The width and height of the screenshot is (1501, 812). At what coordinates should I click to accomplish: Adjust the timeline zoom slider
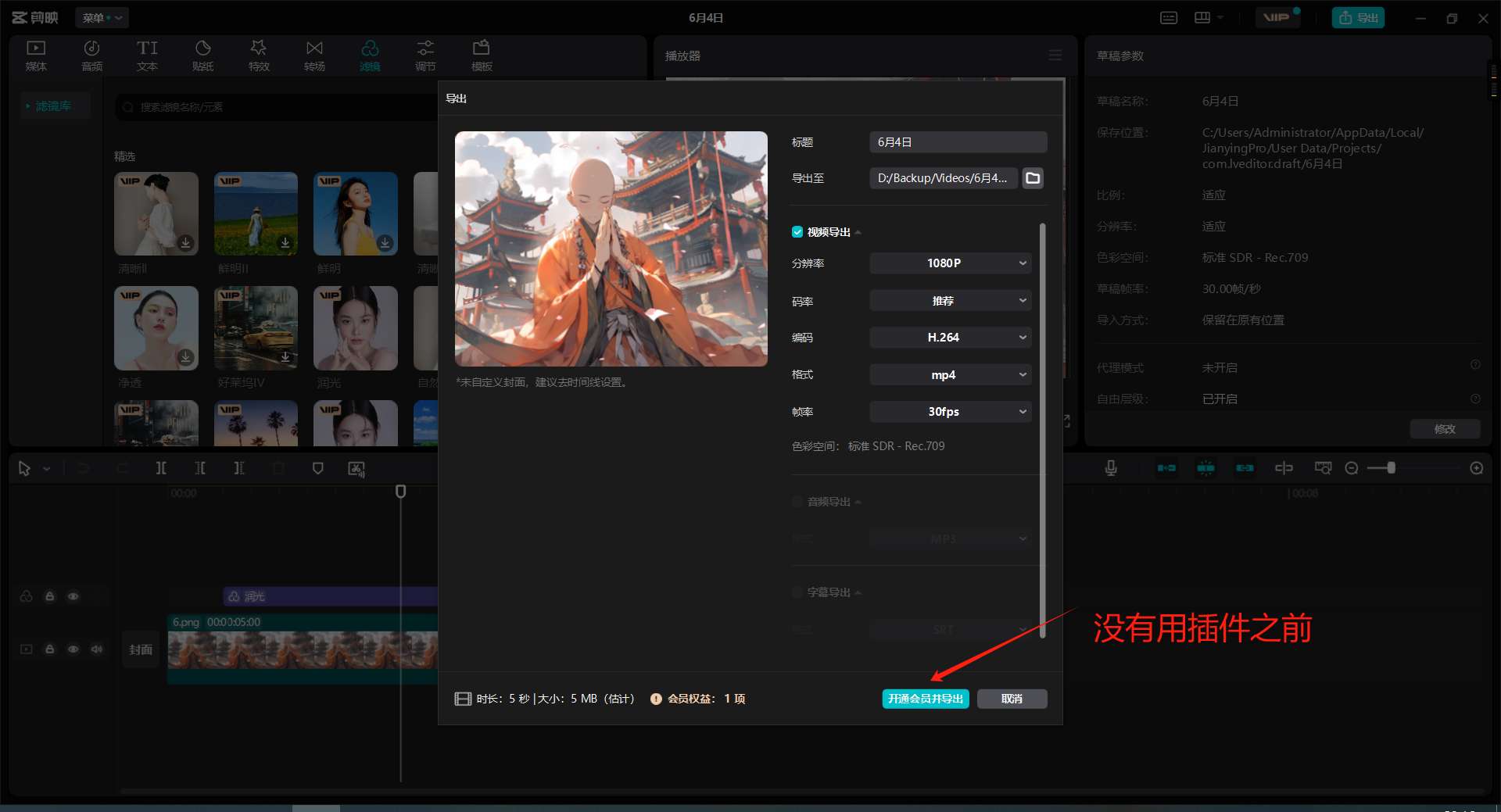1392,468
